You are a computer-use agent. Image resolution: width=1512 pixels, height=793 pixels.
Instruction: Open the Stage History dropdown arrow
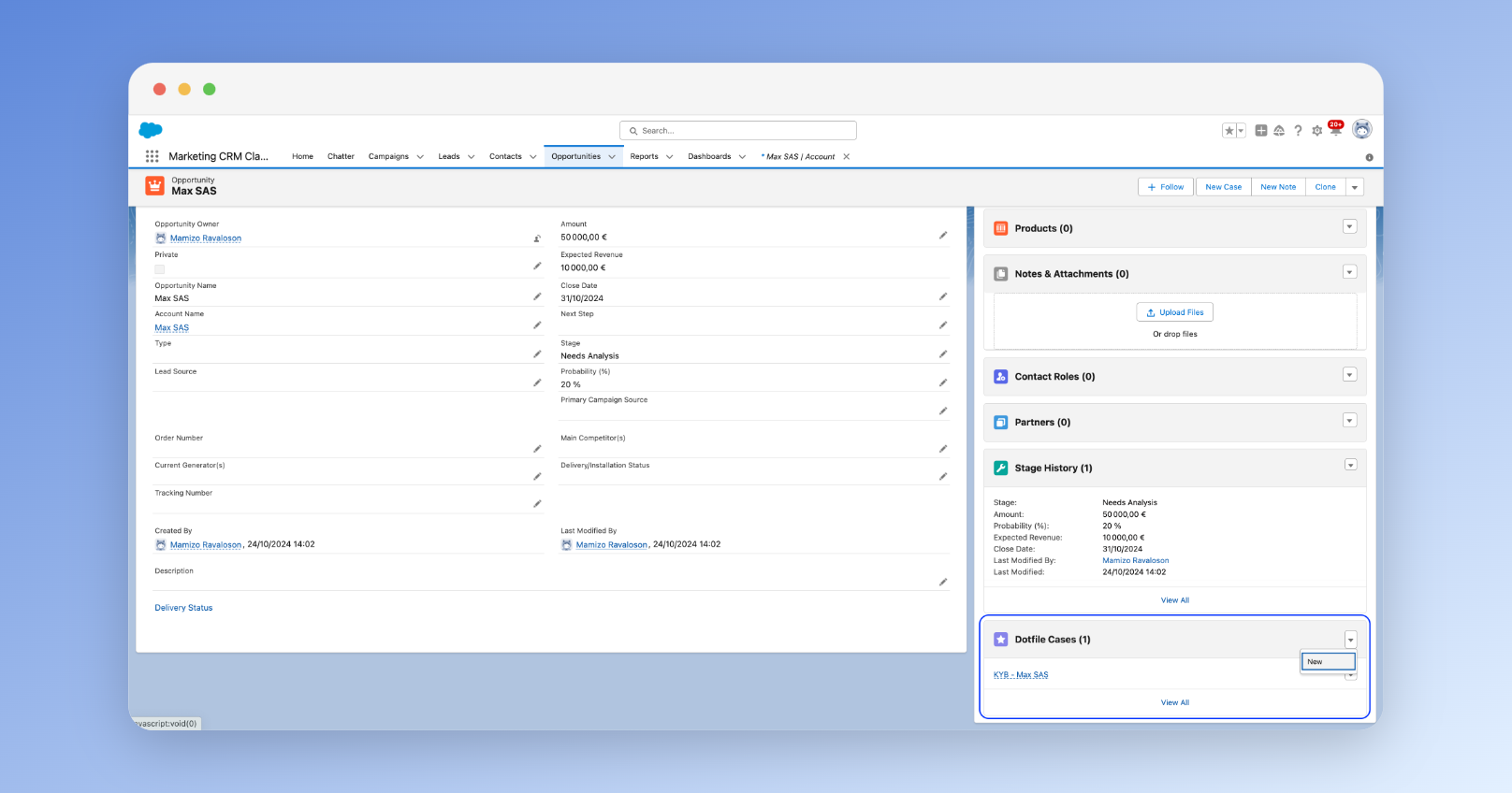coord(1350,465)
